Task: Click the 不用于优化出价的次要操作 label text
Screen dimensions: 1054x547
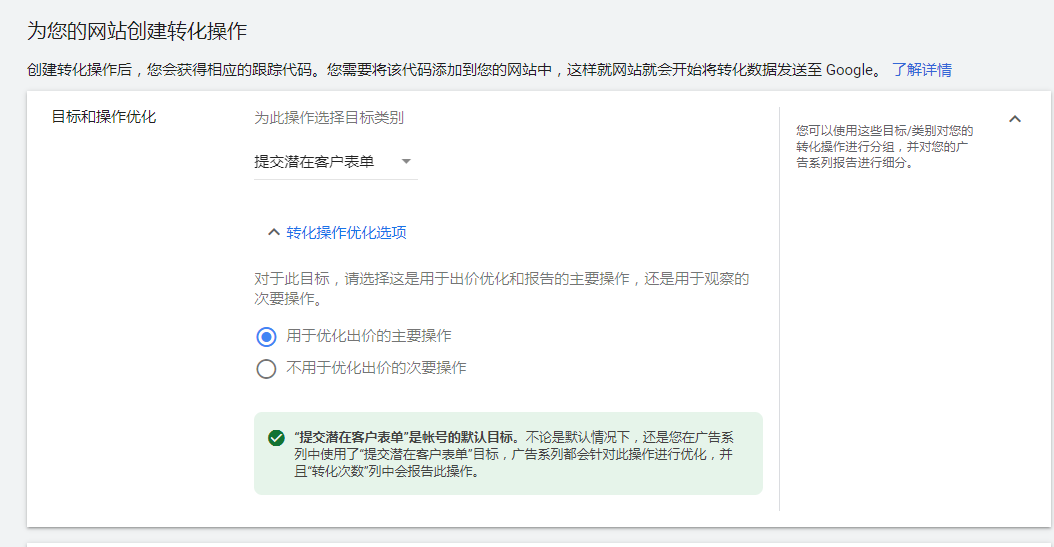Action: [376, 368]
